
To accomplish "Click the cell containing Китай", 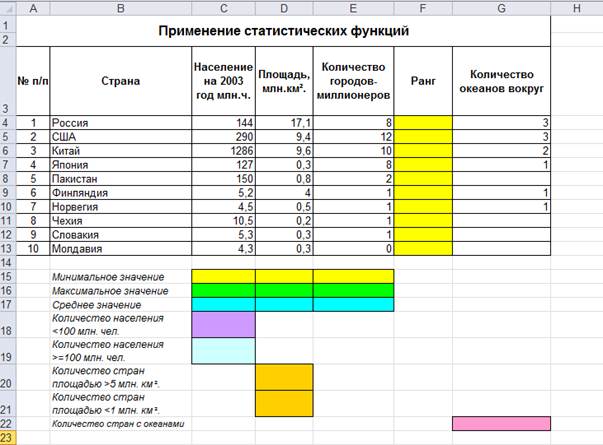I will 121,151.
